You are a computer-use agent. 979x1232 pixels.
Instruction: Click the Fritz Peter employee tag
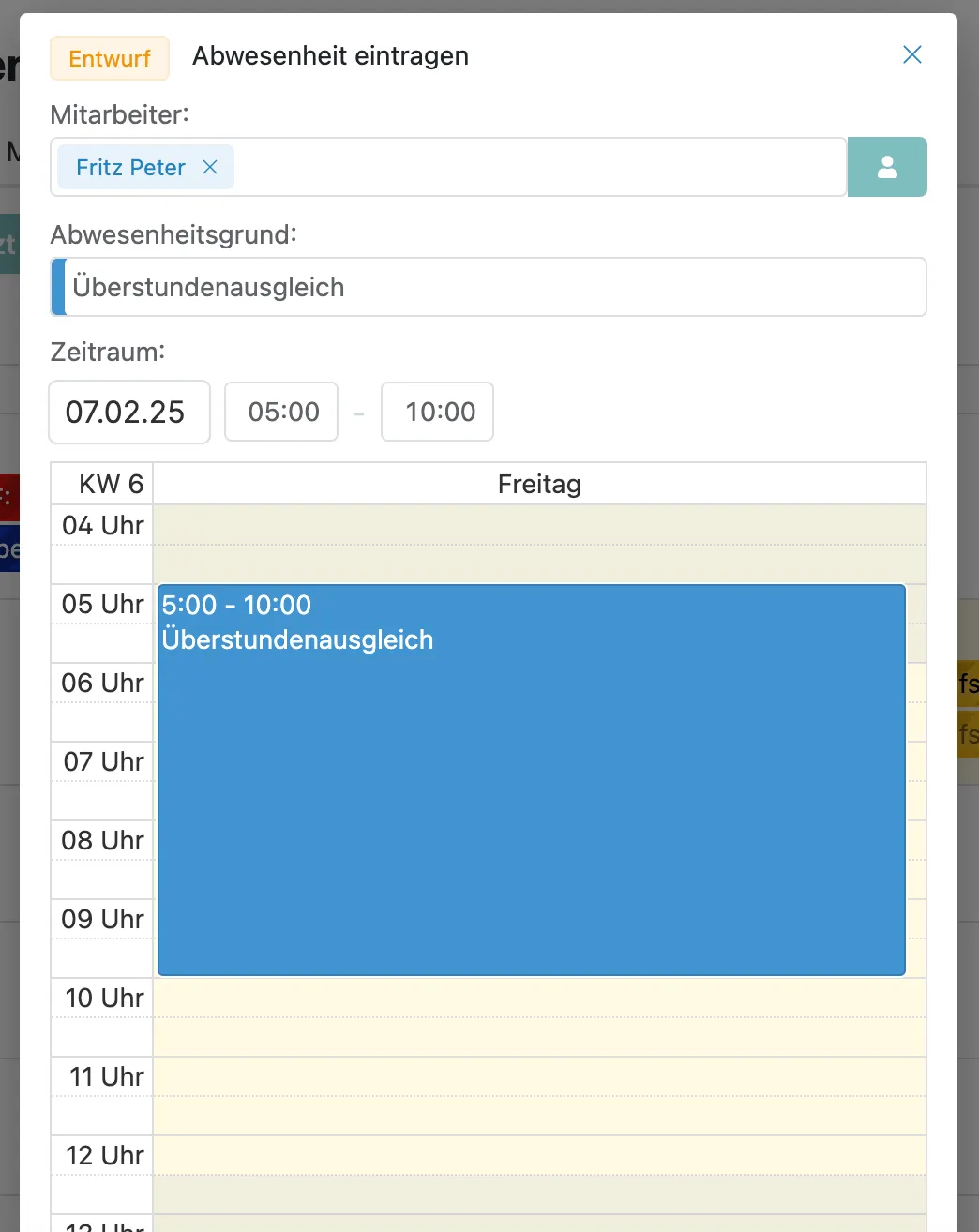pyautogui.click(x=130, y=167)
